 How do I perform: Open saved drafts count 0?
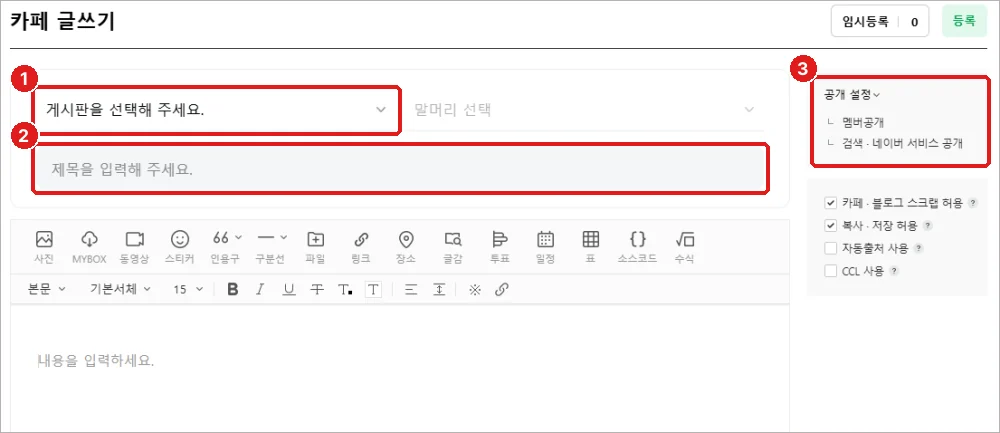pyautogui.click(x=914, y=22)
